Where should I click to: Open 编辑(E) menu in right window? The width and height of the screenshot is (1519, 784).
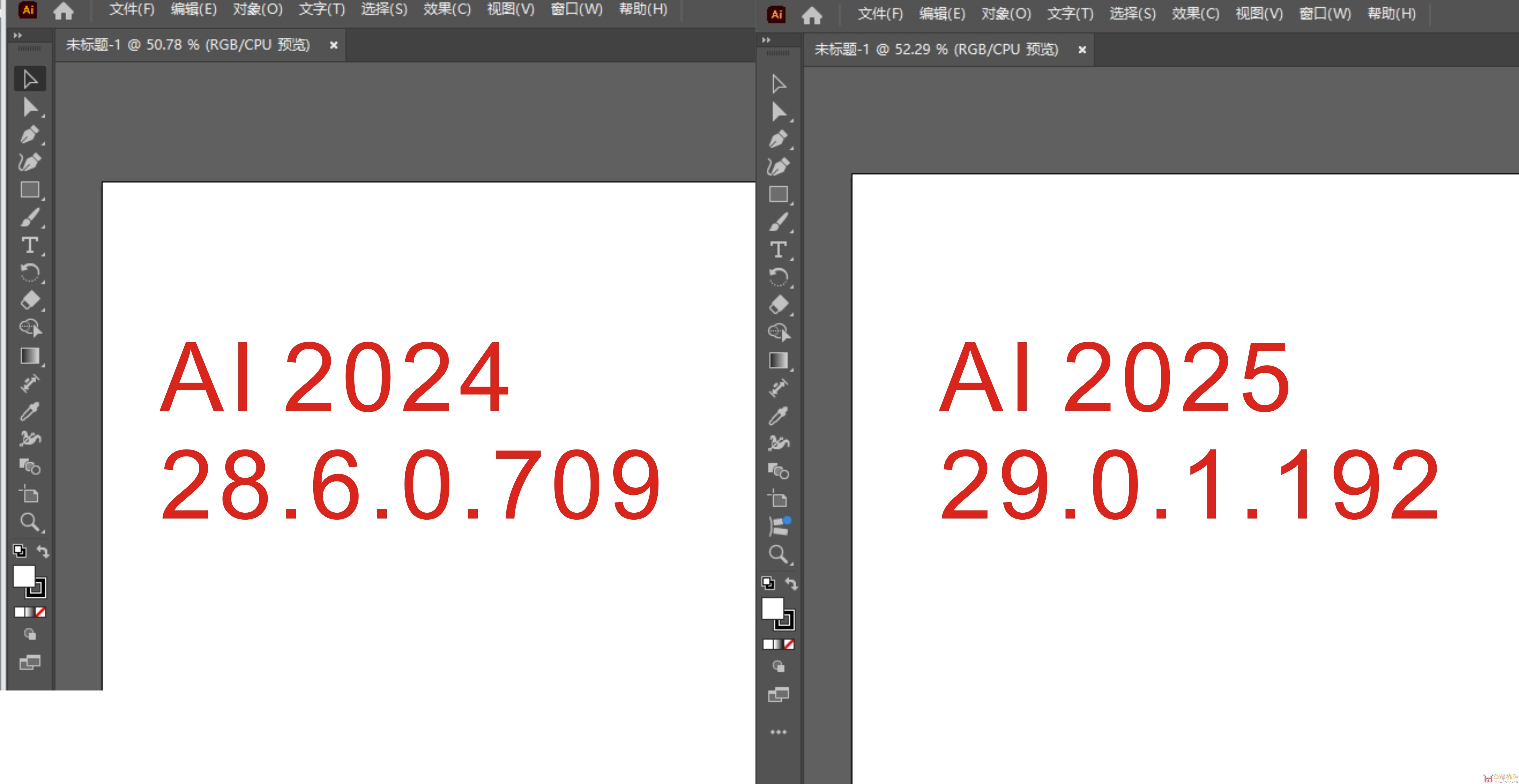tap(942, 14)
